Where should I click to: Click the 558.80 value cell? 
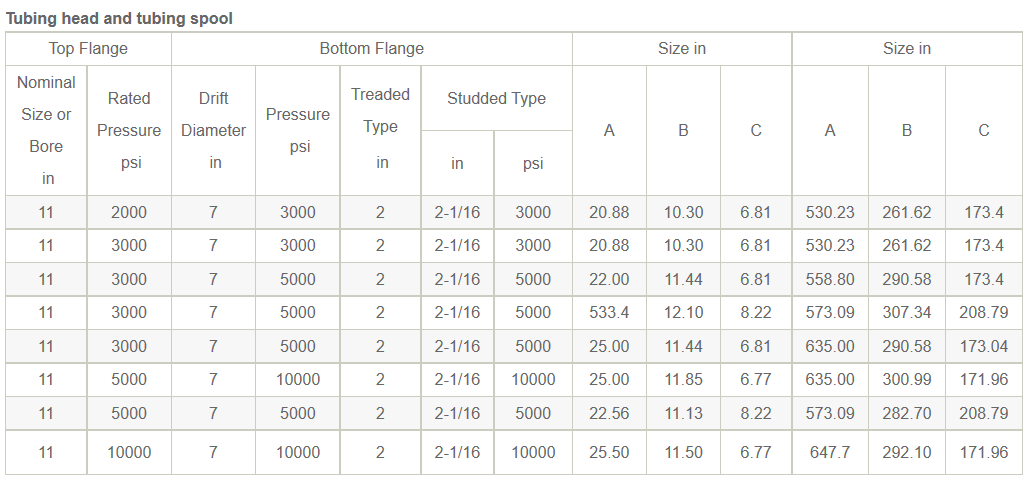point(830,279)
